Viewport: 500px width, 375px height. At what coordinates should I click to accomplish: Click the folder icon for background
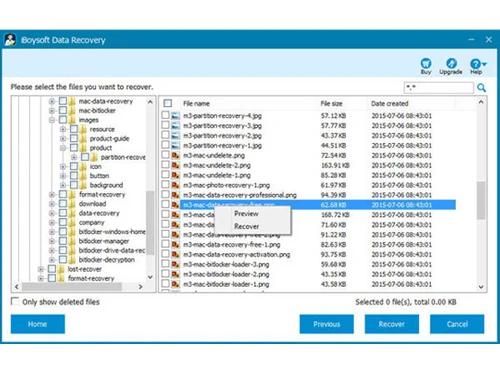[83, 185]
